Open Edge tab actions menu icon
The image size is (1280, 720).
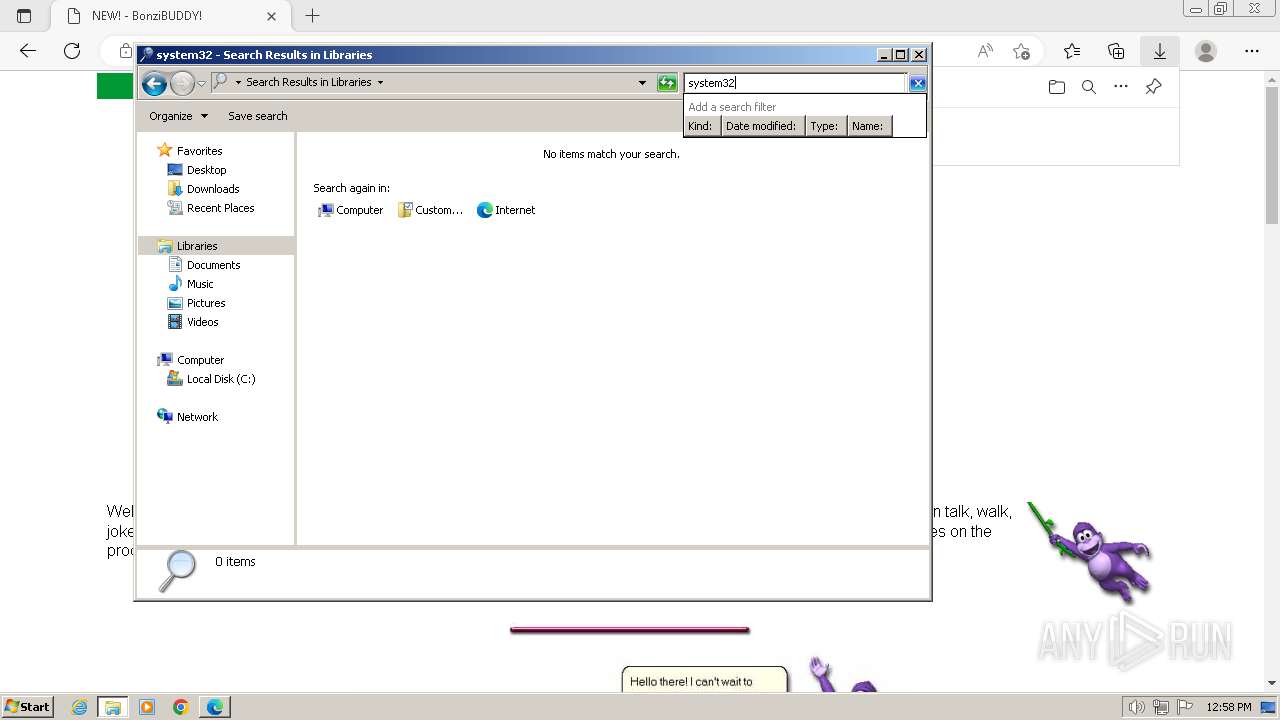tap(24, 16)
